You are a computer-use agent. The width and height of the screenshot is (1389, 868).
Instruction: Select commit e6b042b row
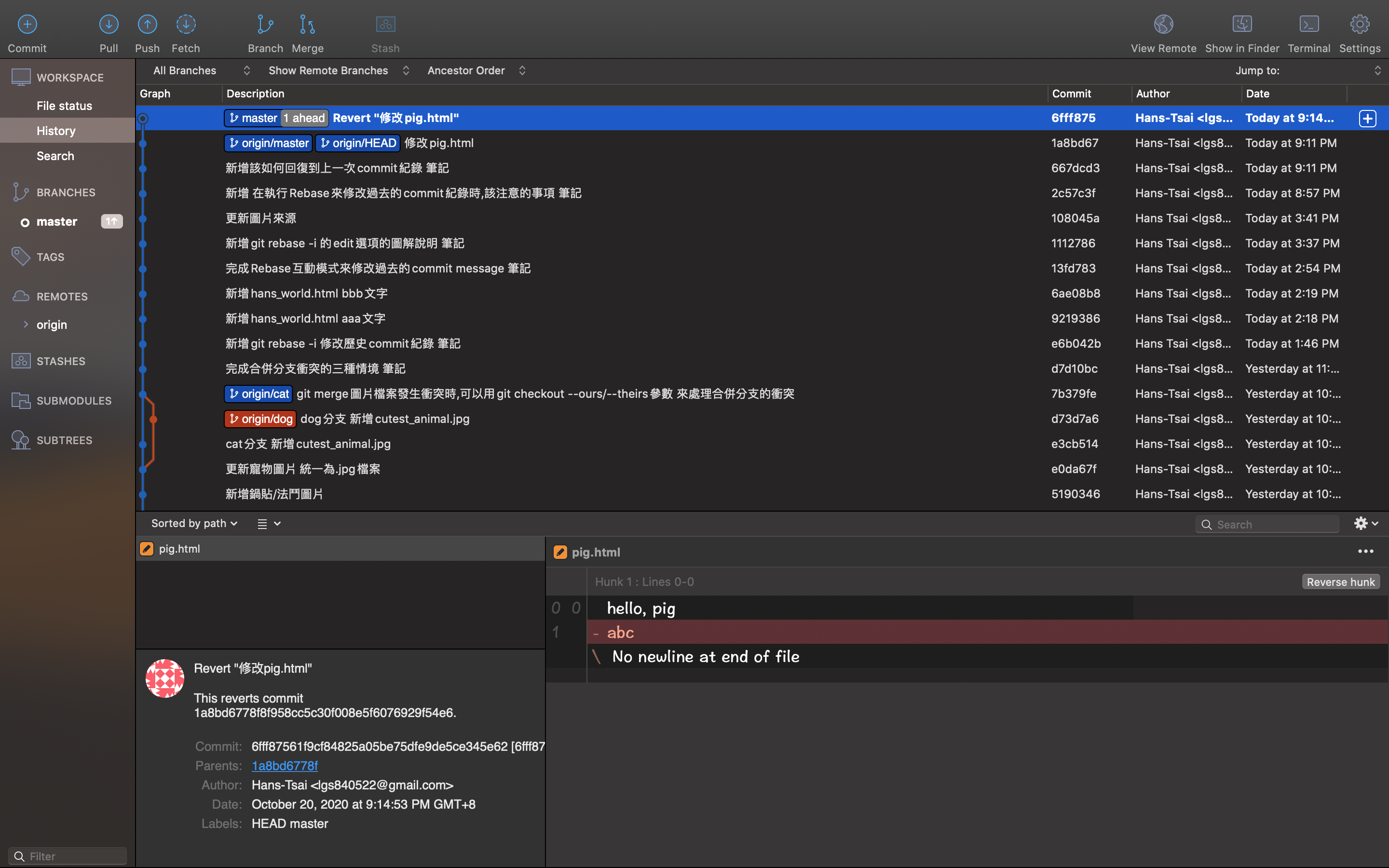click(x=762, y=344)
